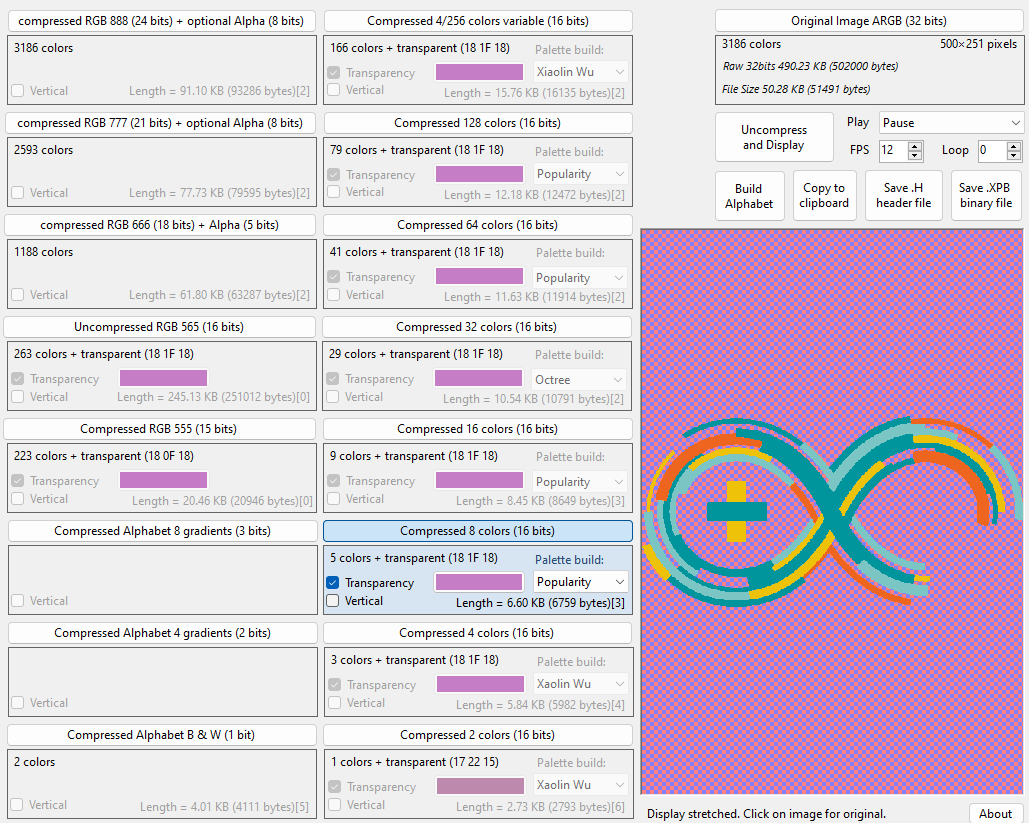
Task: Save the .H header file
Action: [904, 196]
